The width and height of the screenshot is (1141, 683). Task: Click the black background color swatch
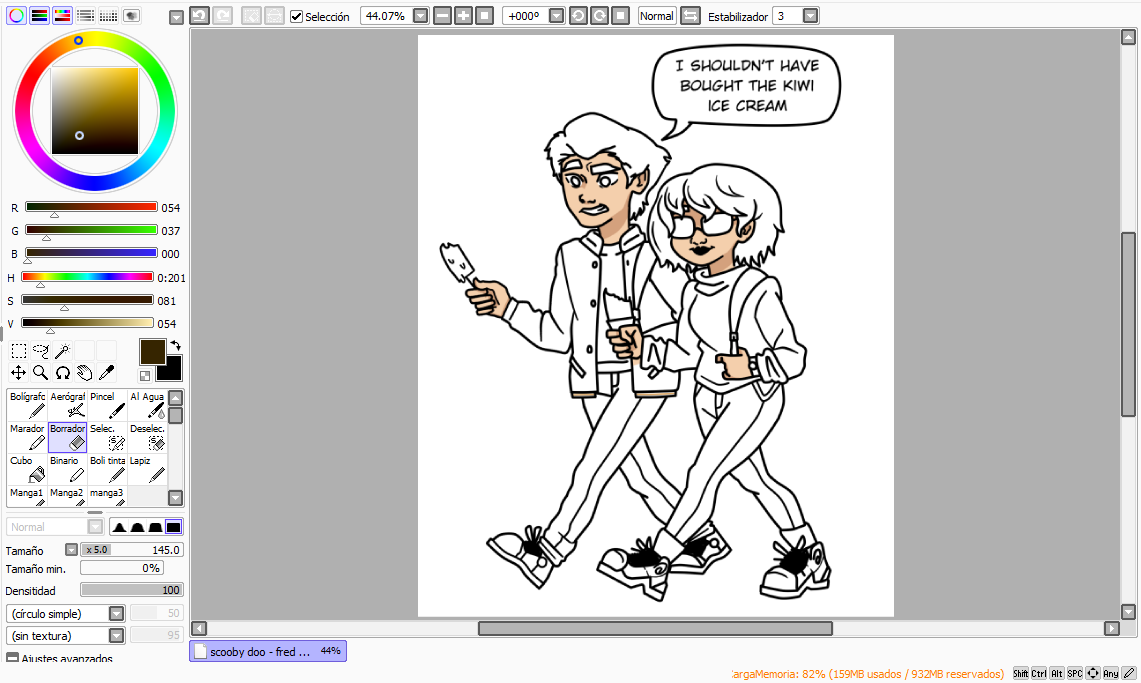point(172,371)
